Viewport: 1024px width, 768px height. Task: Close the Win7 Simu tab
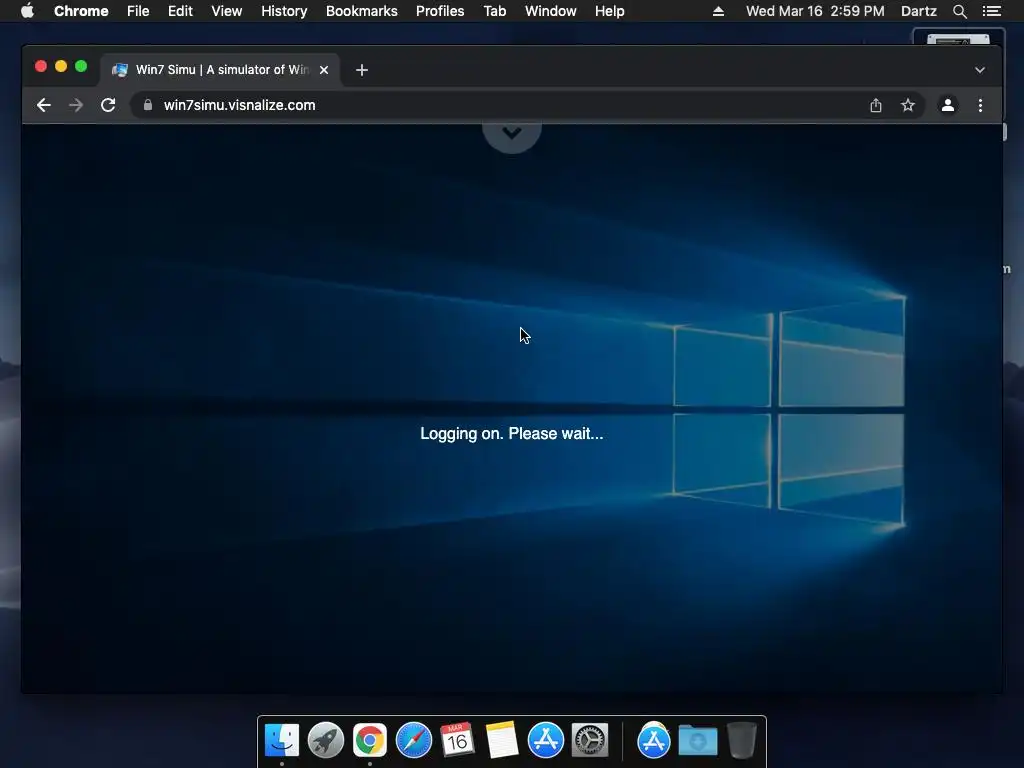pyautogui.click(x=324, y=70)
